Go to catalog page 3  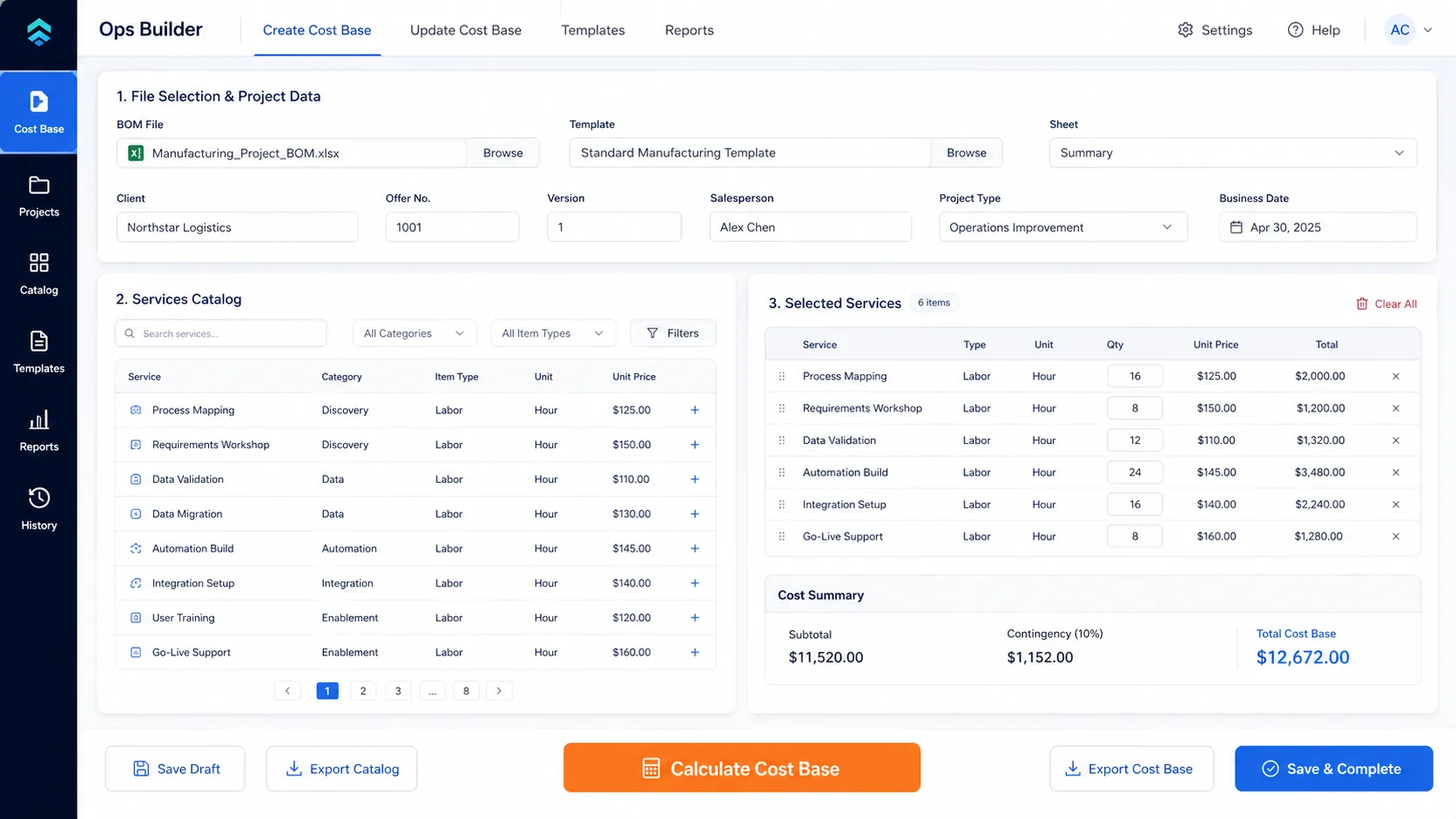point(398,691)
